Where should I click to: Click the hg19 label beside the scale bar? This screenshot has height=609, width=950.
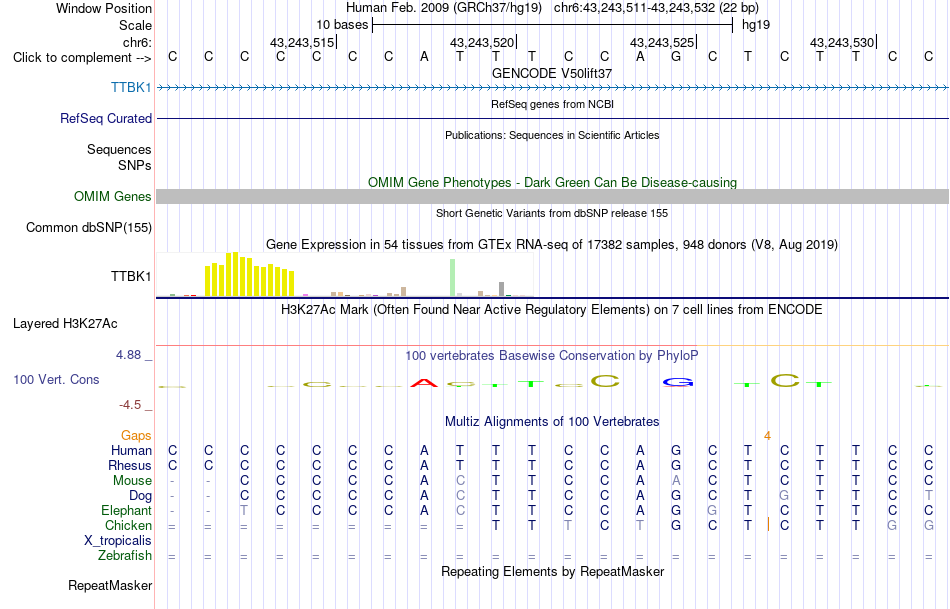[x=756, y=25]
